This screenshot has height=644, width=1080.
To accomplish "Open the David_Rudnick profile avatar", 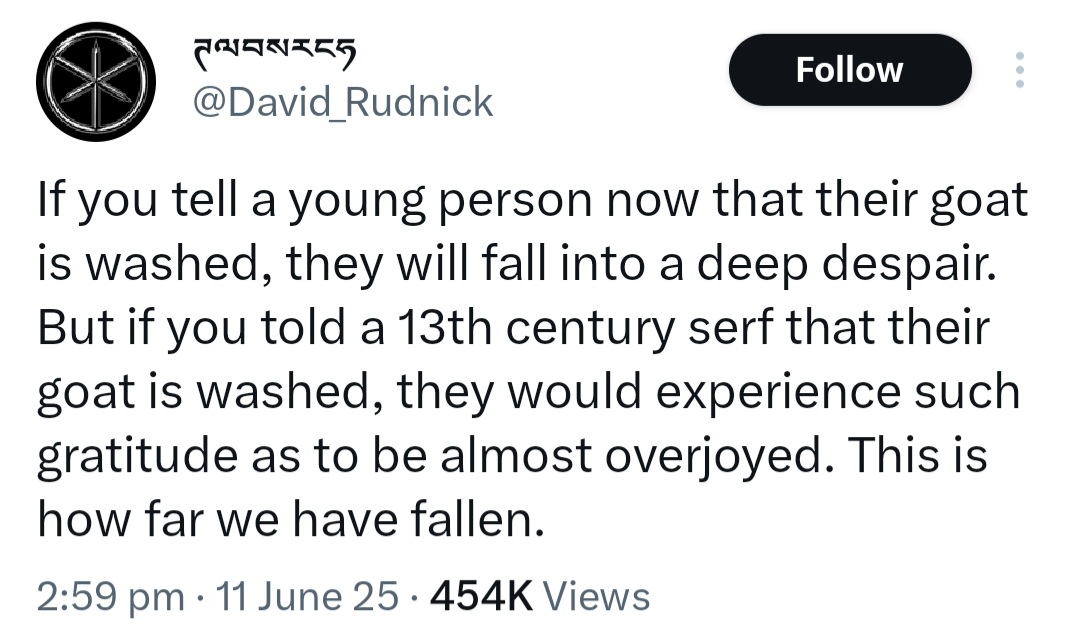I will tap(96, 81).
